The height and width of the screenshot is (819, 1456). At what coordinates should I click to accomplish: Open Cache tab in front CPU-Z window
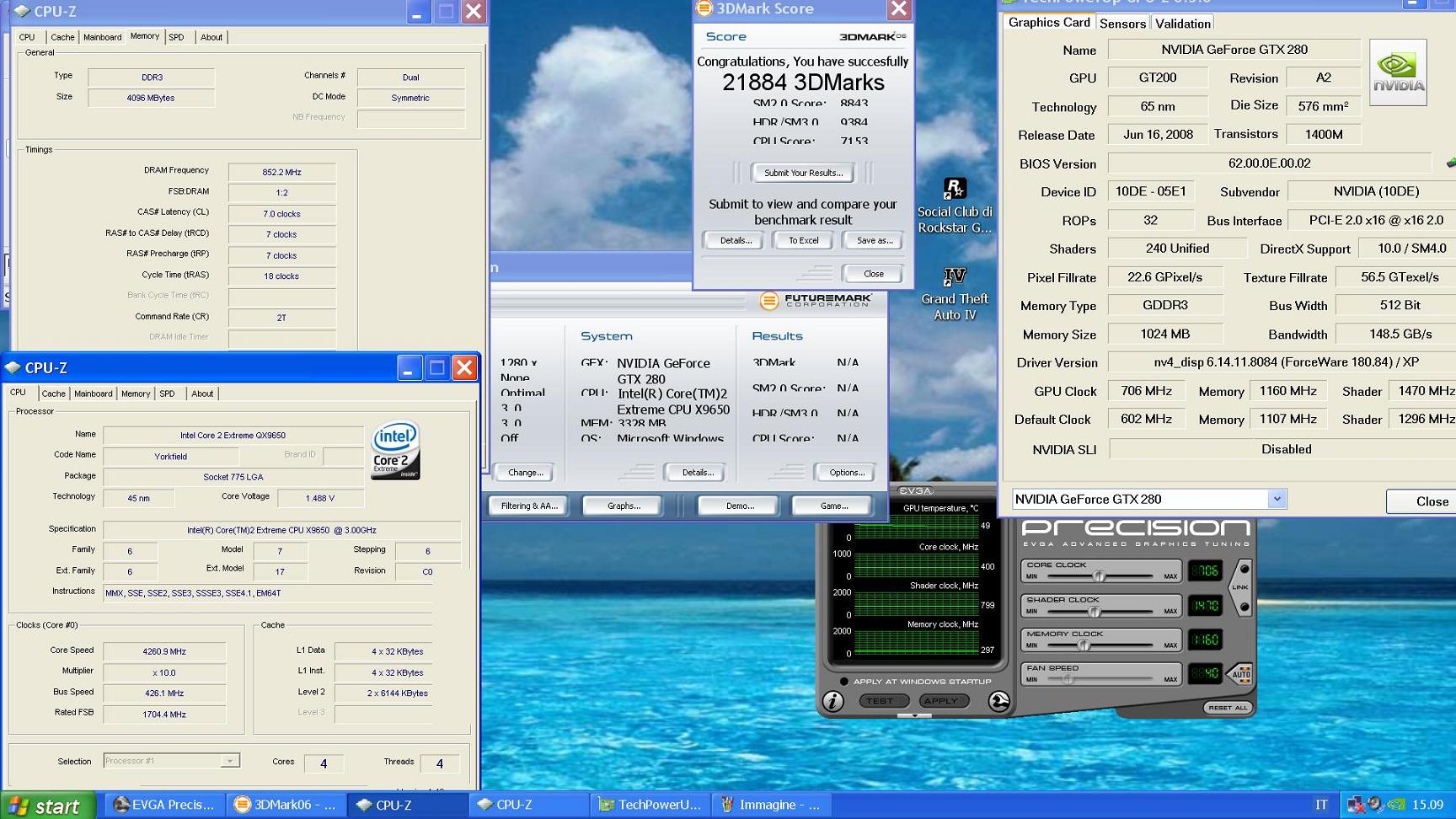[53, 393]
